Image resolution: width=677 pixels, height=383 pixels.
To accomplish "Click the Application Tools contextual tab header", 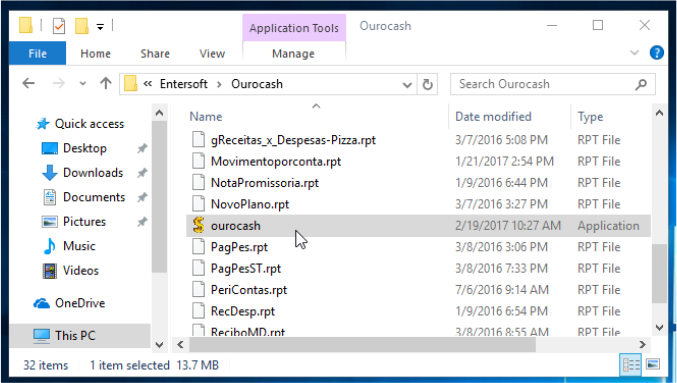I will click(294, 28).
